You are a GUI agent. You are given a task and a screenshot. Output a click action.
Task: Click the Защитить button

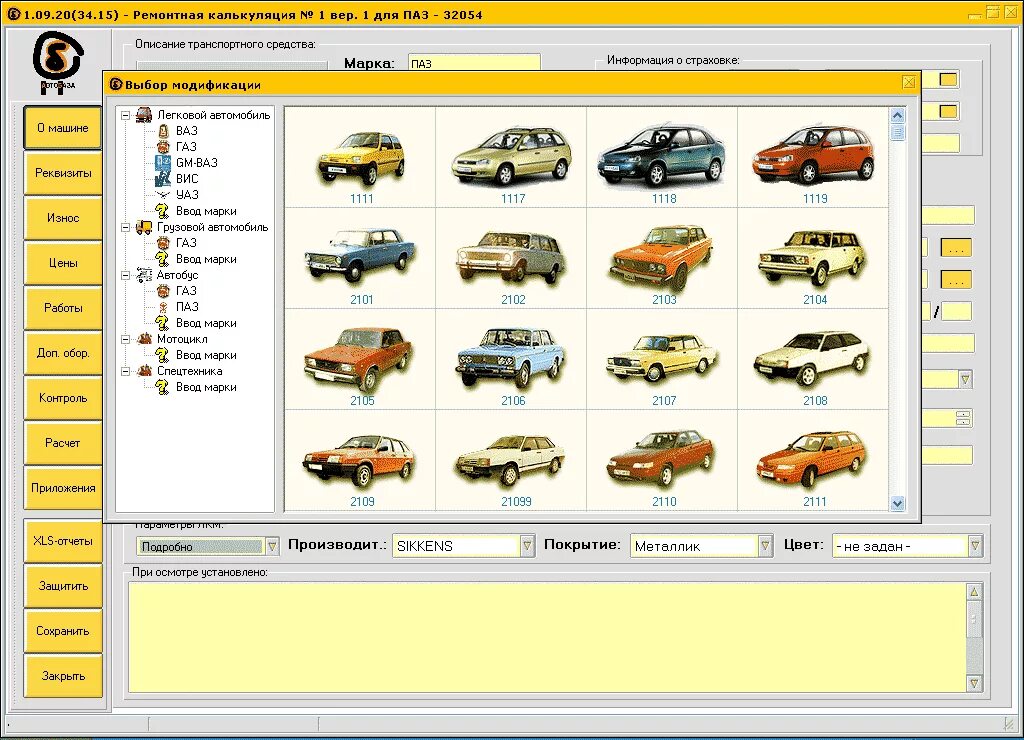(63, 587)
